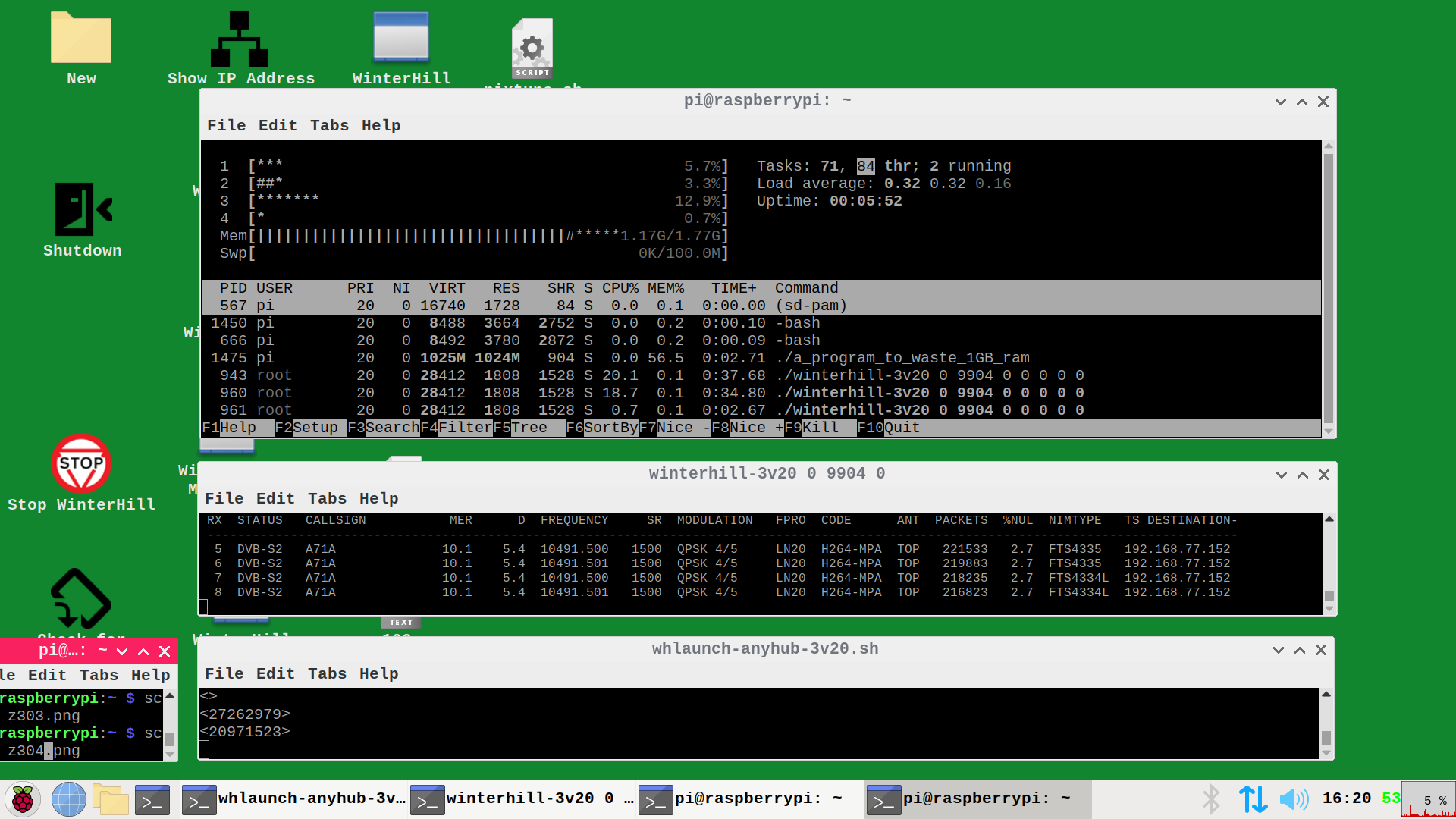Click F10 Quit in htop footer

tap(889, 428)
